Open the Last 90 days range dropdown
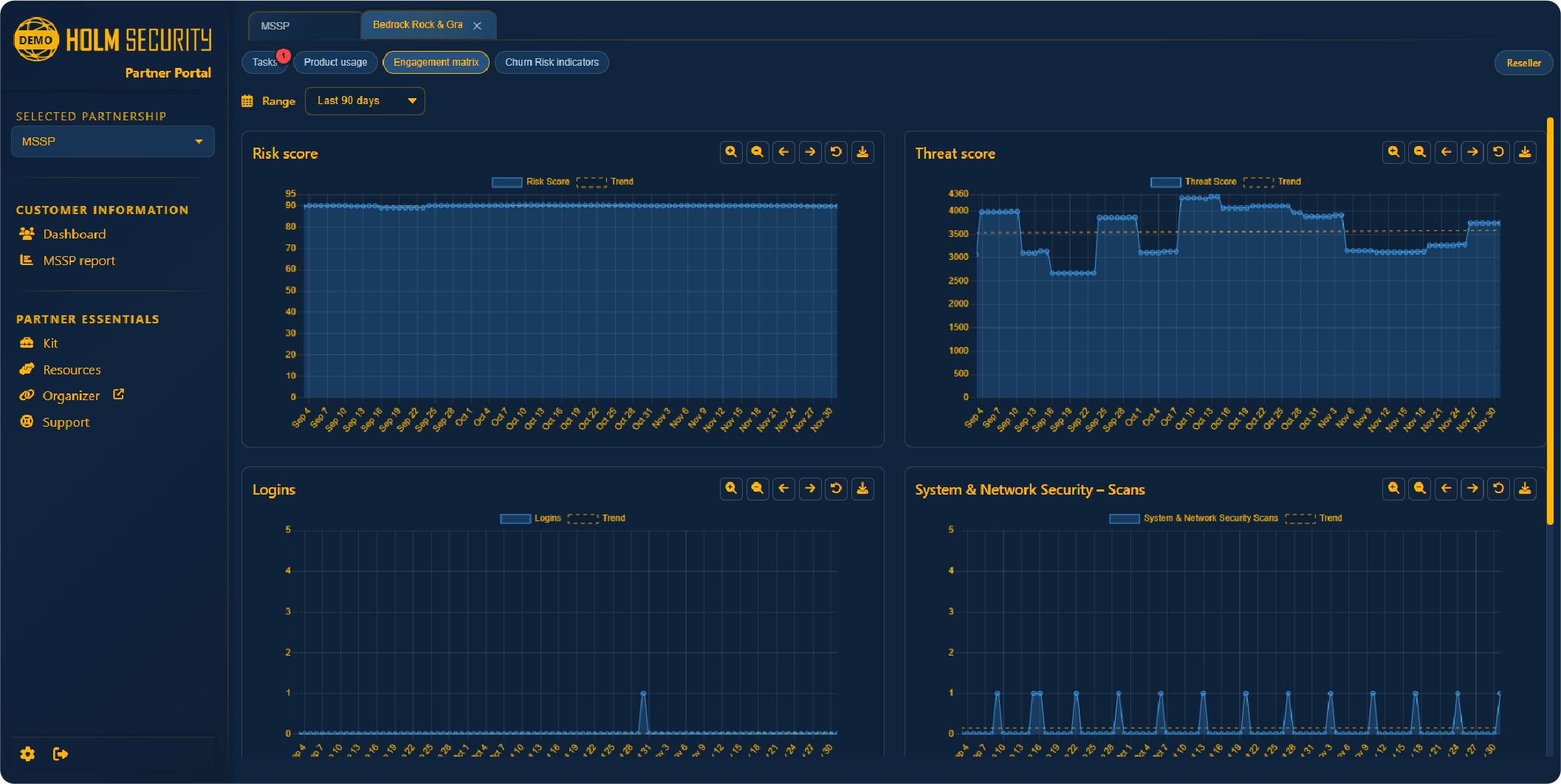This screenshot has height=784, width=1561. point(365,100)
